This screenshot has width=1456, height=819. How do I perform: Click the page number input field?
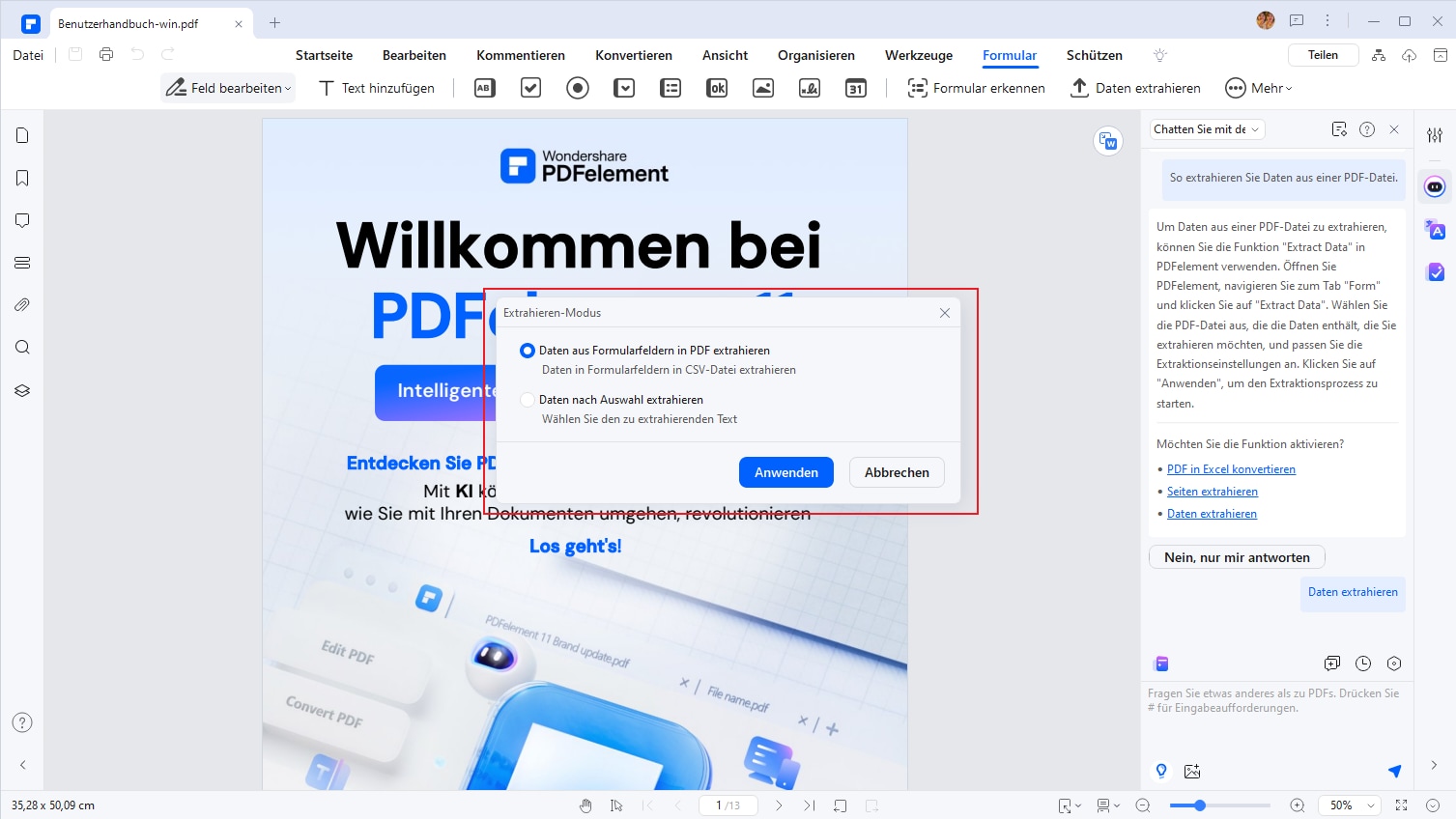tap(728, 805)
